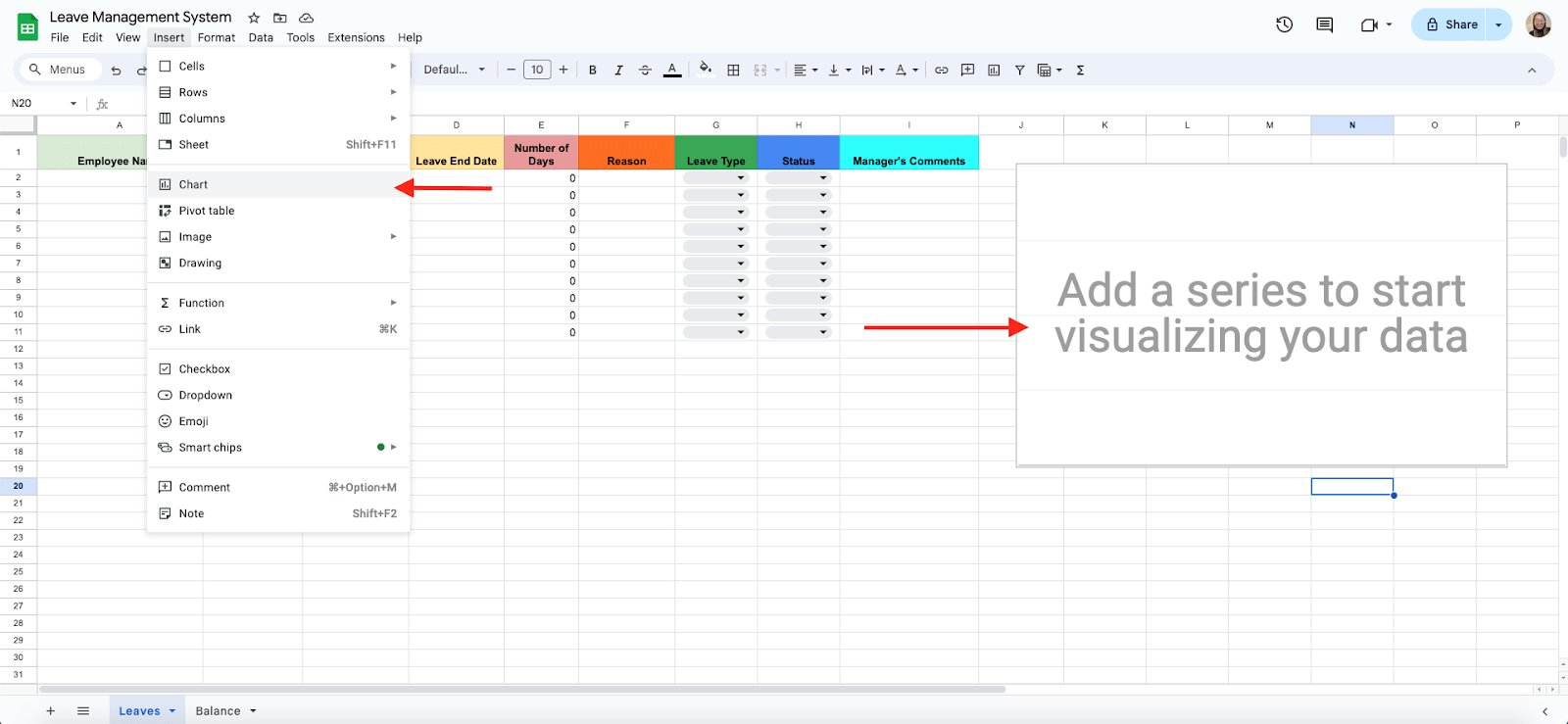Open the View menu
This screenshot has height=724, width=1568.
tap(128, 37)
